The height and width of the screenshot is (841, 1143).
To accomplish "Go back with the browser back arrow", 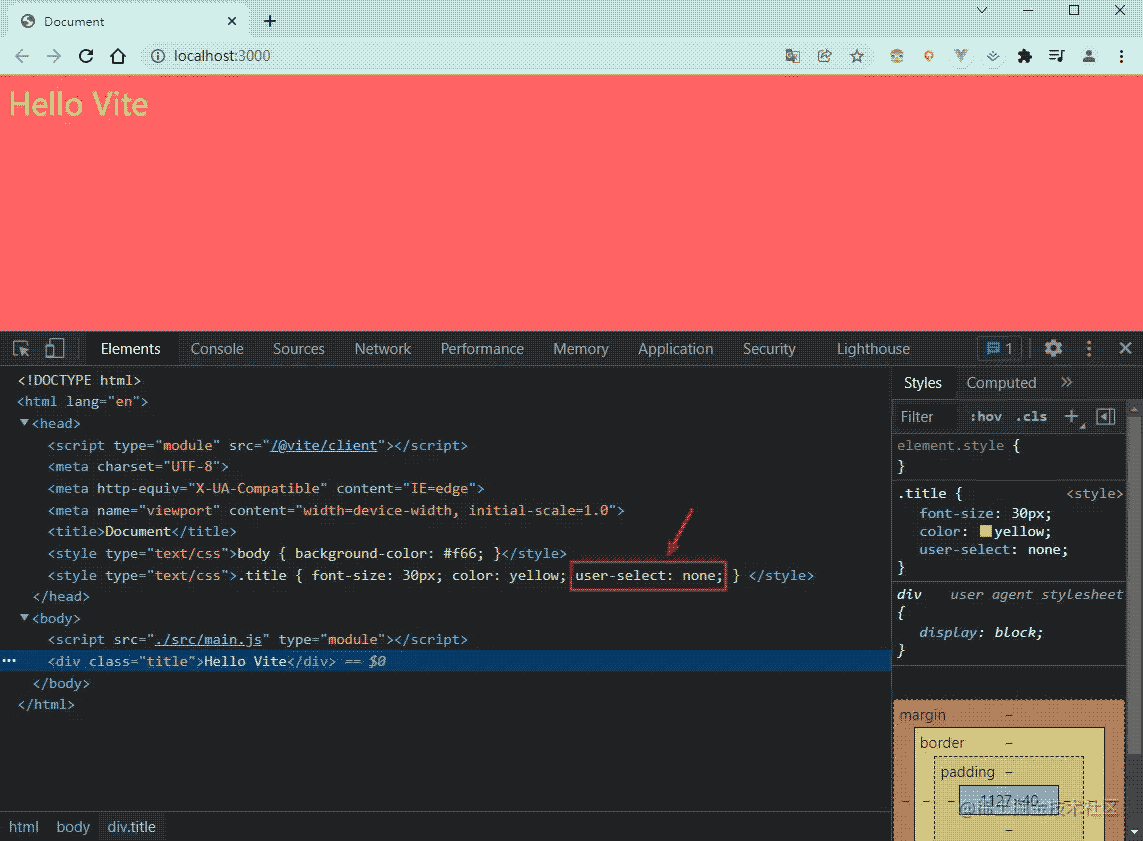I will point(22,56).
